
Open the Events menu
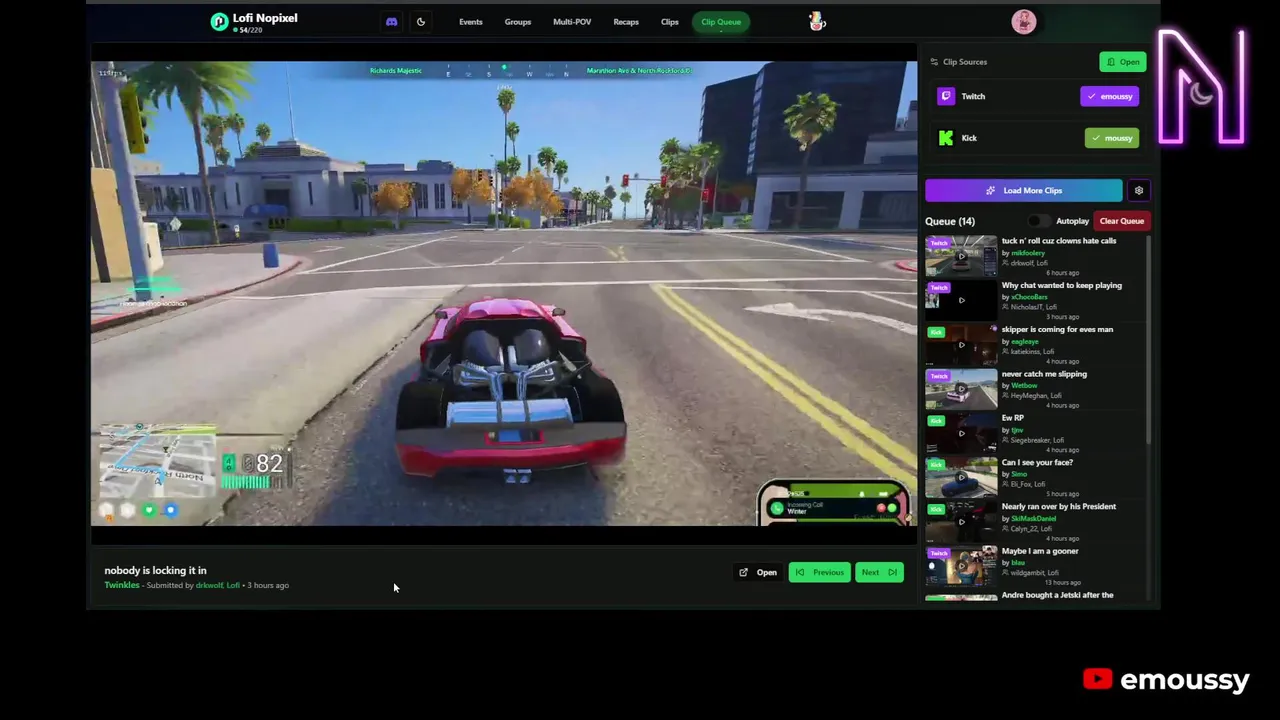pyautogui.click(x=470, y=22)
